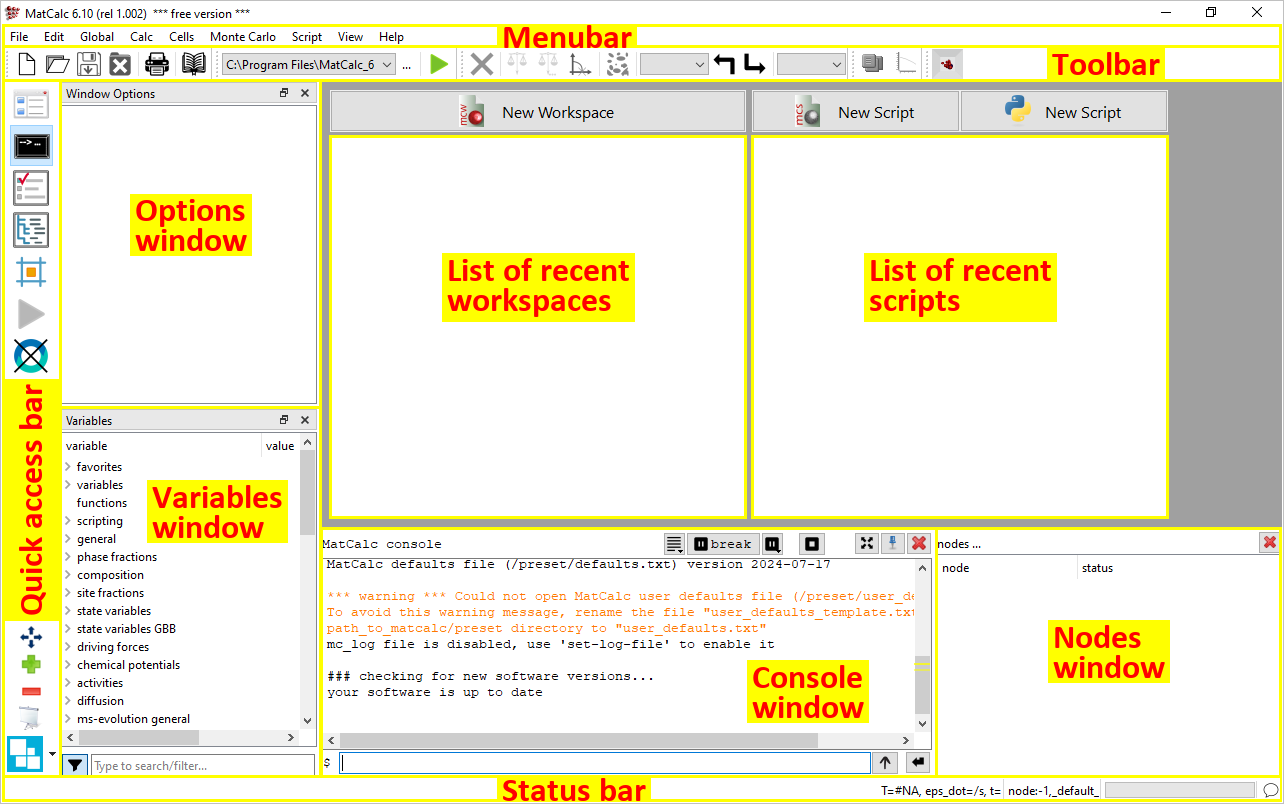Click the plot curve toolbar icon
The height and width of the screenshot is (804, 1284).
906,65
